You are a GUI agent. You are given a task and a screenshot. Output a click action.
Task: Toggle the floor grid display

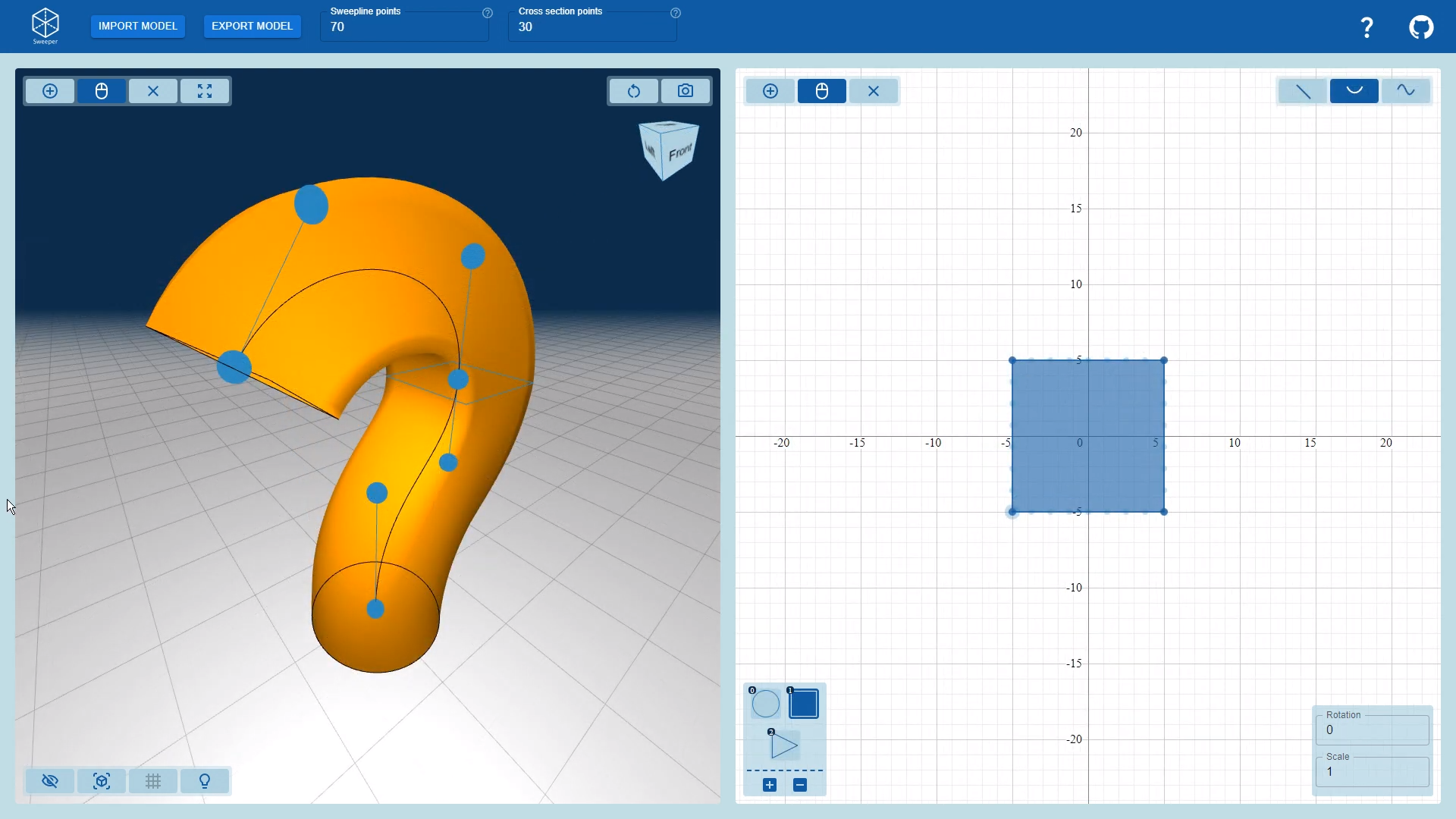[153, 781]
